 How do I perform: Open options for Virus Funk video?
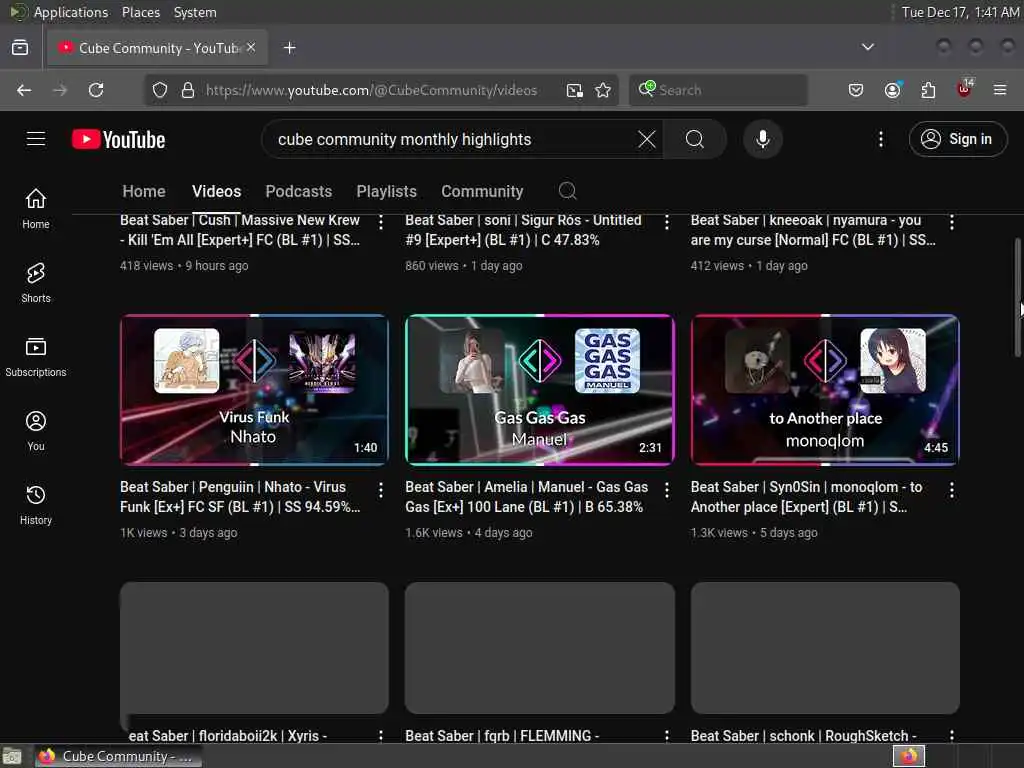381,490
